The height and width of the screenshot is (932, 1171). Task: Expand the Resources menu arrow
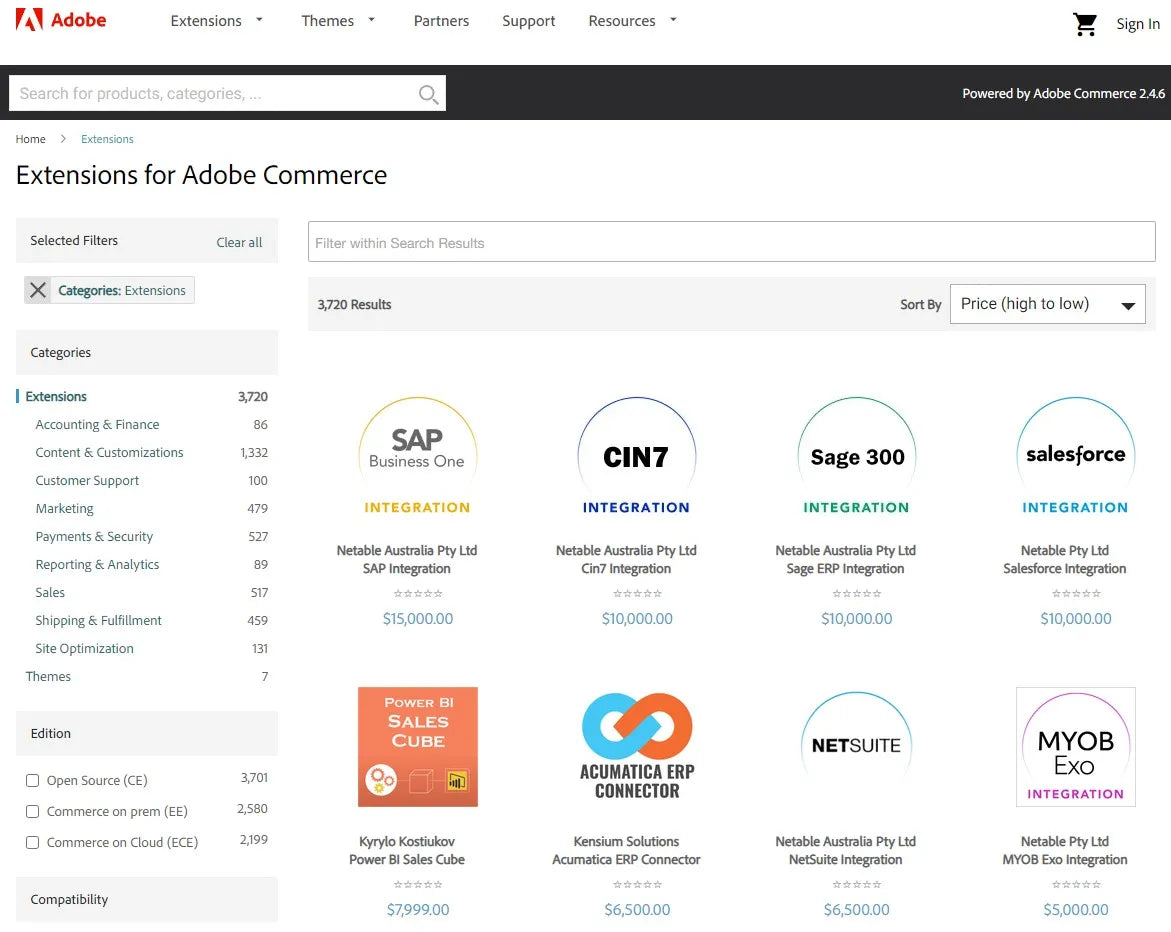coord(673,20)
